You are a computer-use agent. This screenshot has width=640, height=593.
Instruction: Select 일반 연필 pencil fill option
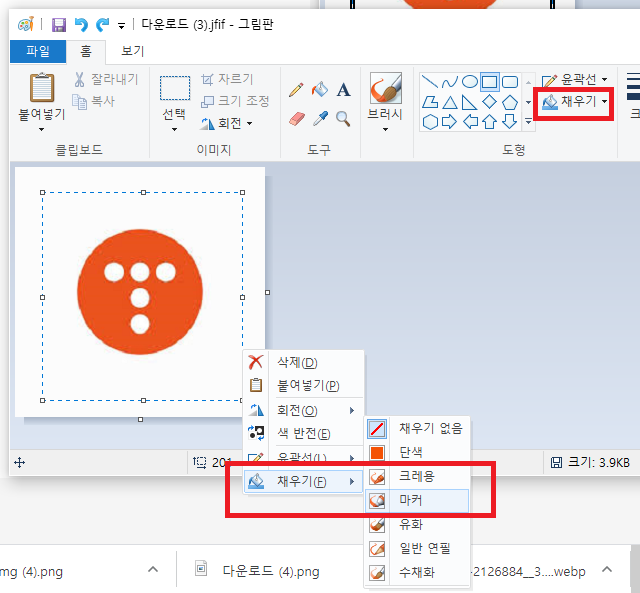tap(418, 549)
